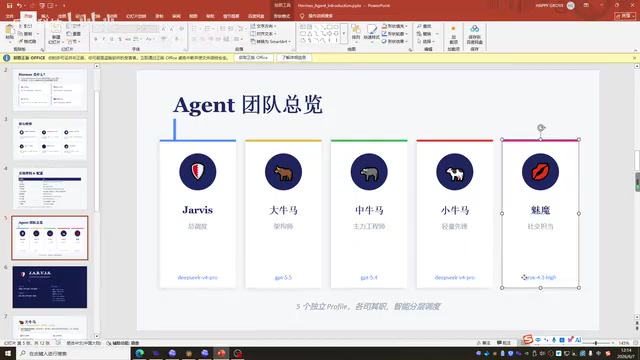Open Shape Outline (形状轮廓) dropdown

point(395,34)
